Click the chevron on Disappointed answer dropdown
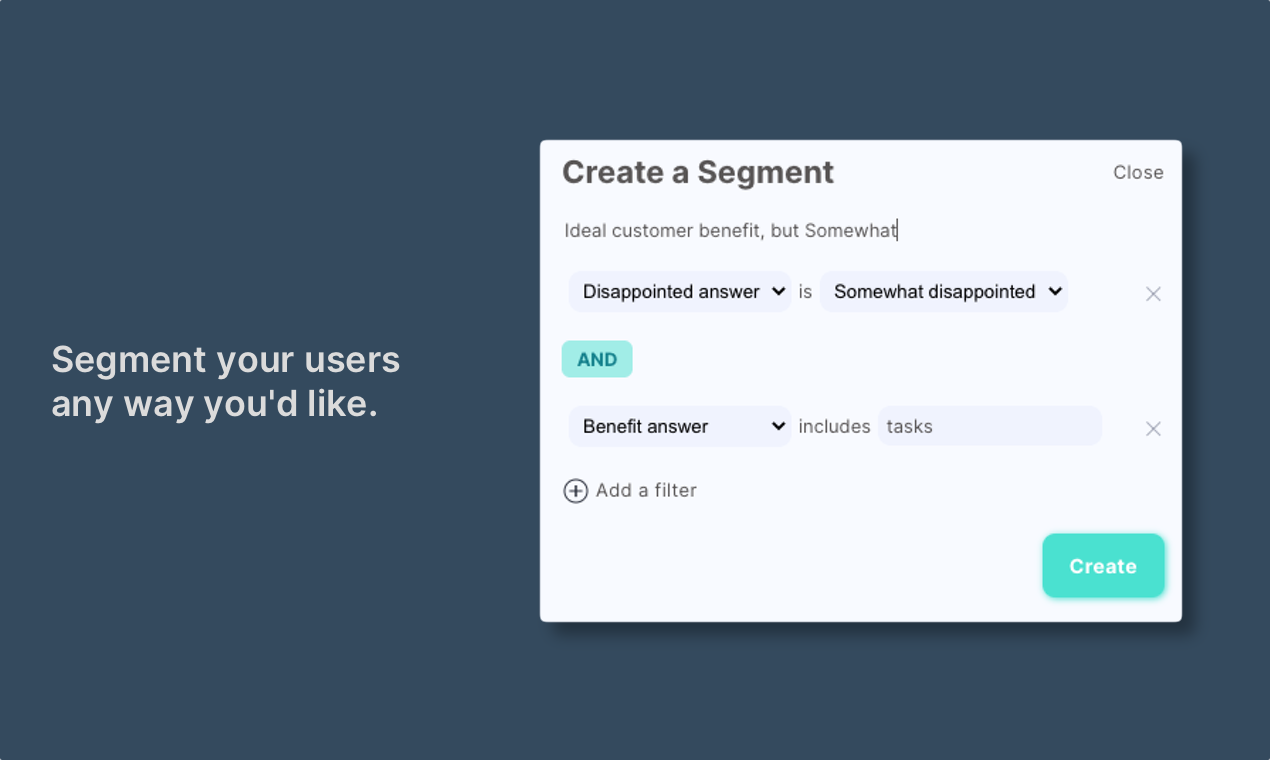 tap(779, 292)
